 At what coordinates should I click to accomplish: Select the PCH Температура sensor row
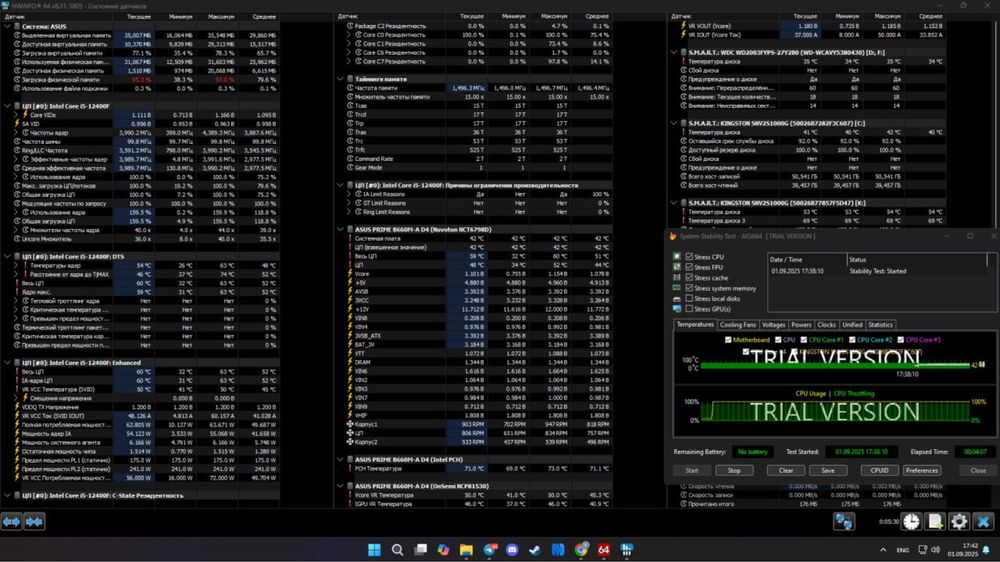(x=482, y=468)
